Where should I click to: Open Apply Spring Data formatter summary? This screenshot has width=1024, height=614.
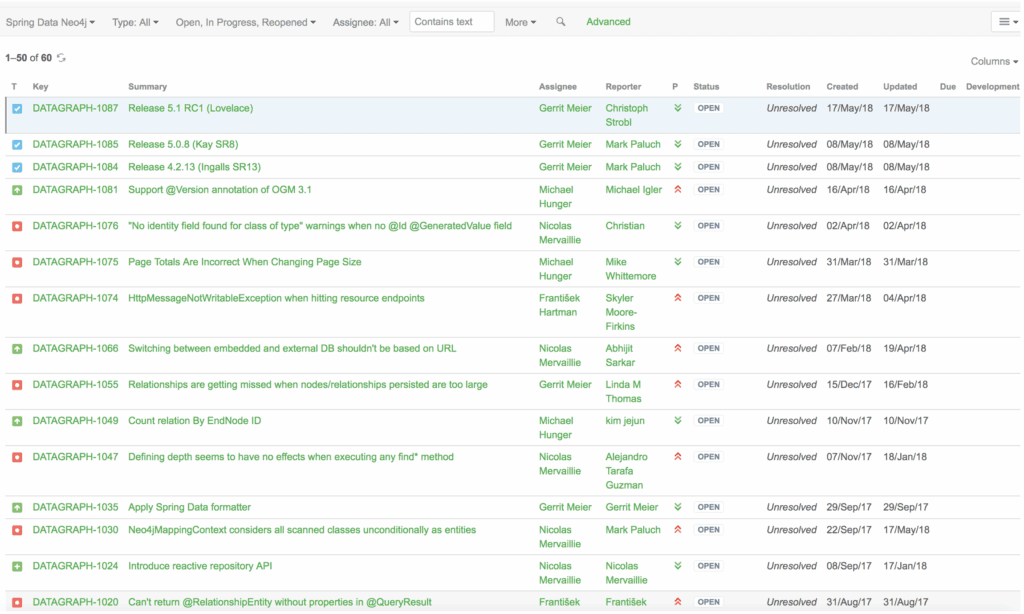pos(189,508)
